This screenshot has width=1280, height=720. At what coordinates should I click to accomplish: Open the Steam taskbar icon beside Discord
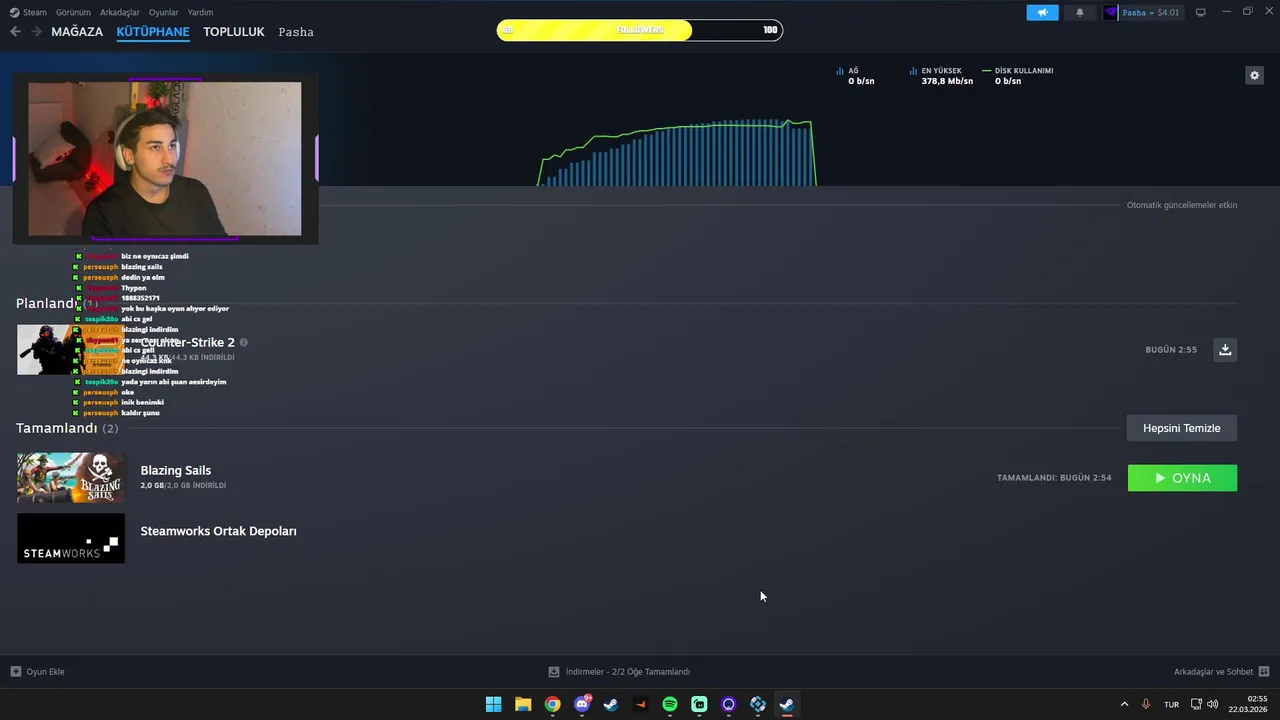tap(611, 704)
